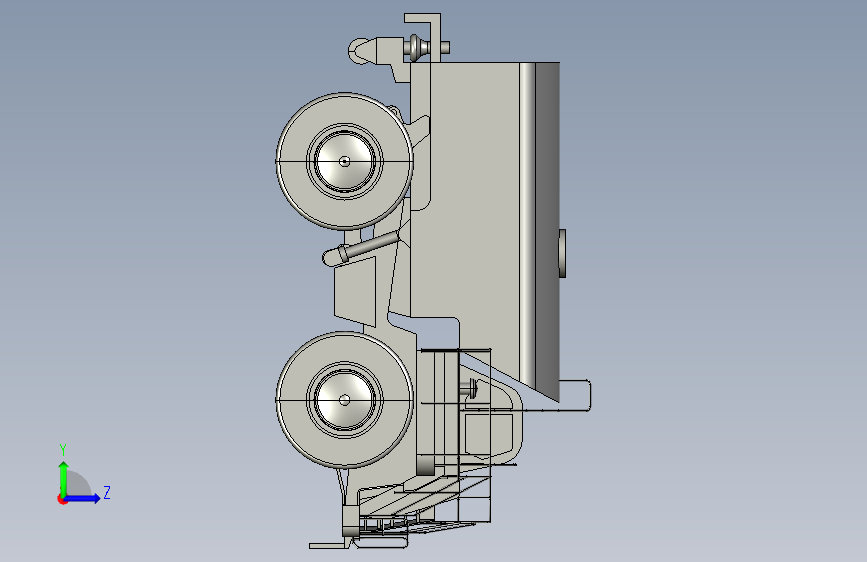This screenshot has width=867, height=562.
Task: Click the green Y axis of the triad
Action: point(64,478)
